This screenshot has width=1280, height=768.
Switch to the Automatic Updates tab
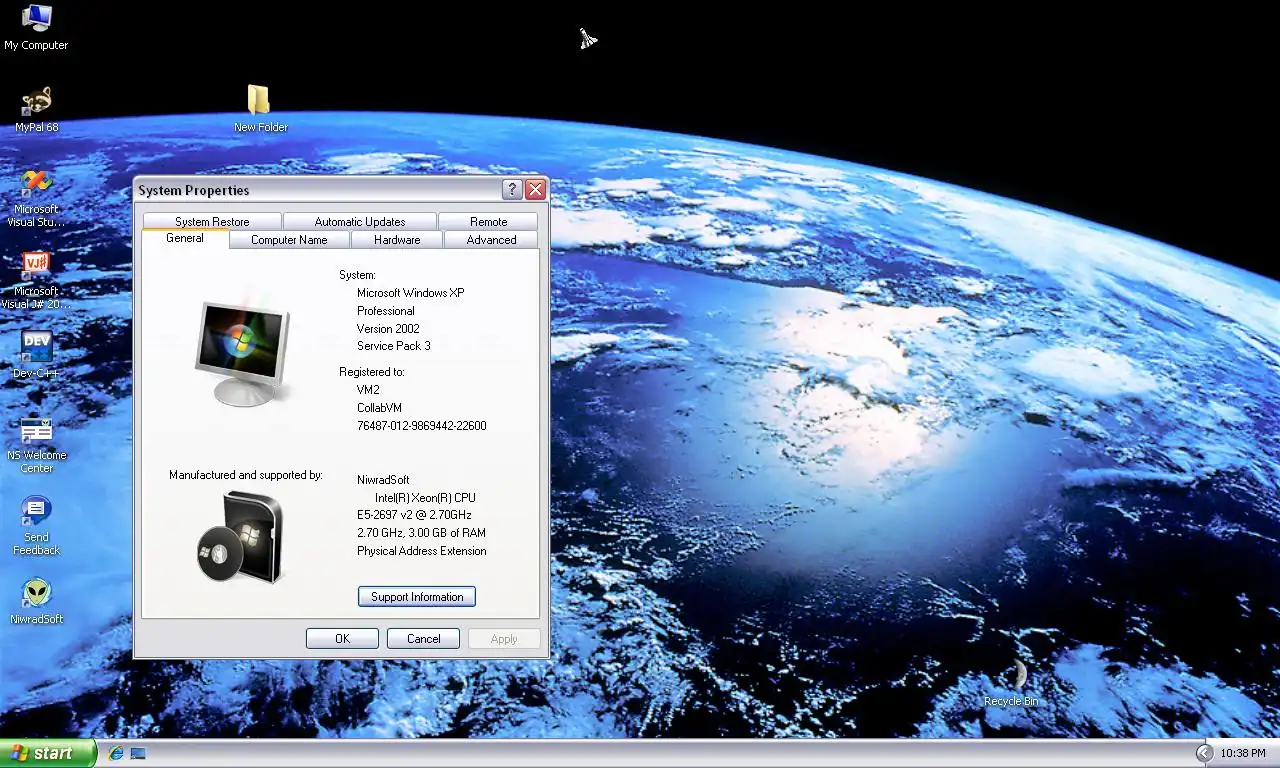click(360, 222)
